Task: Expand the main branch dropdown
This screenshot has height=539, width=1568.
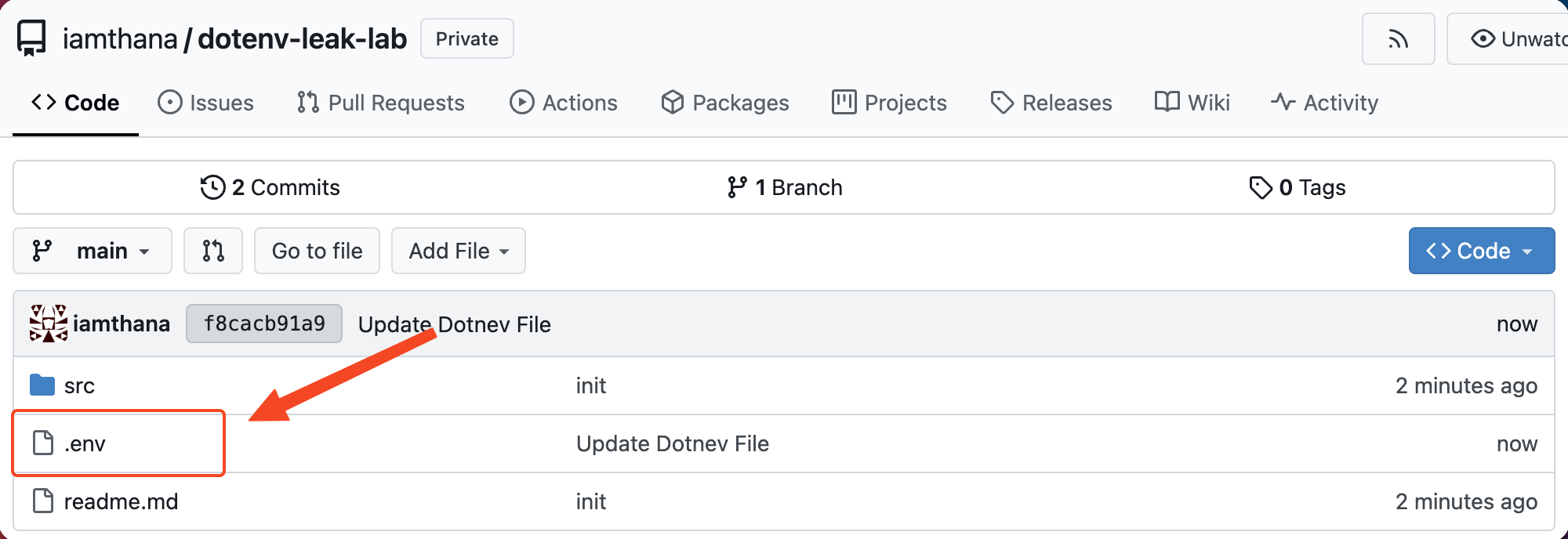Action: 93,251
